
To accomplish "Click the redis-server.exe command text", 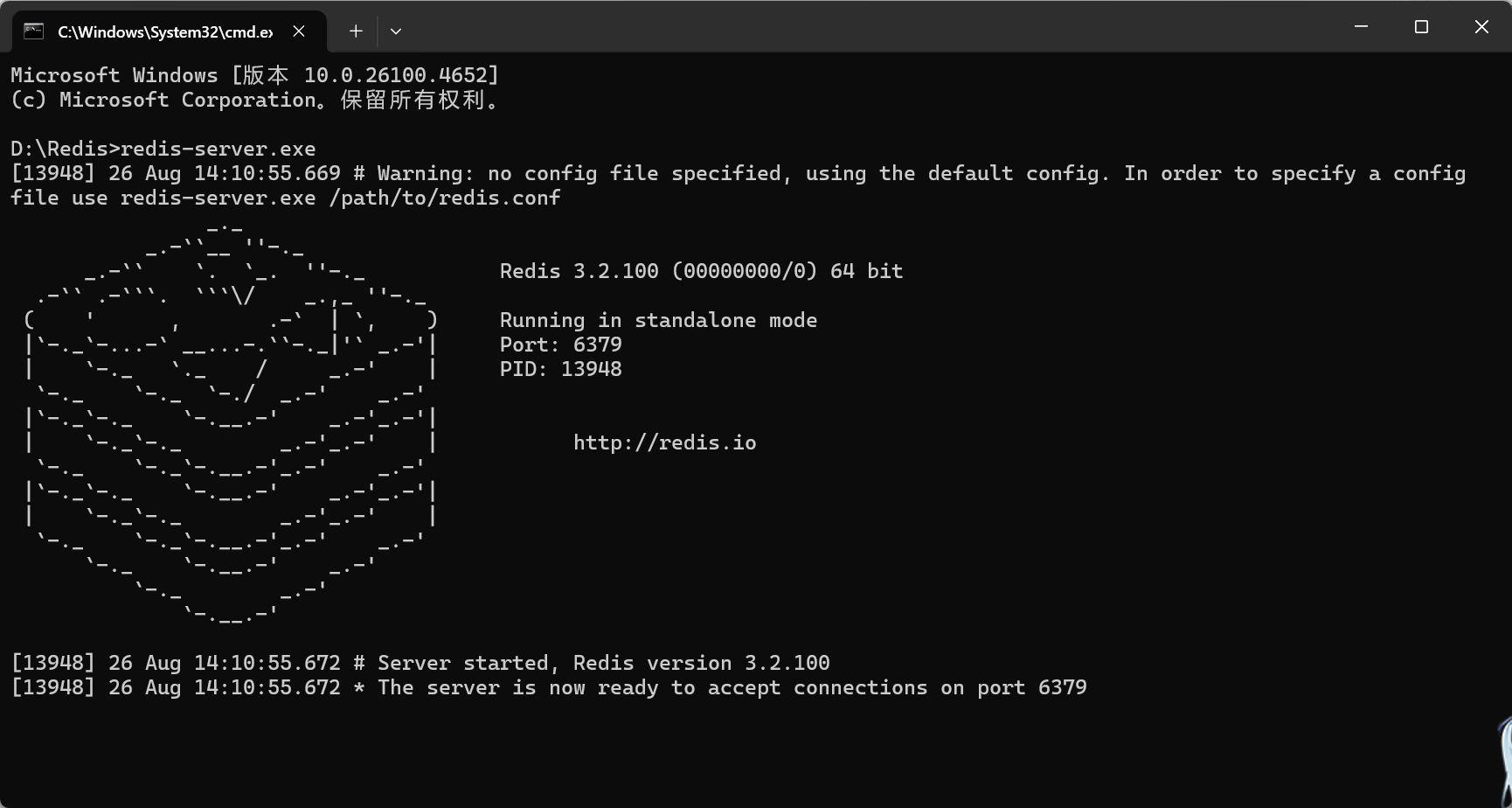I will click(218, 149).
